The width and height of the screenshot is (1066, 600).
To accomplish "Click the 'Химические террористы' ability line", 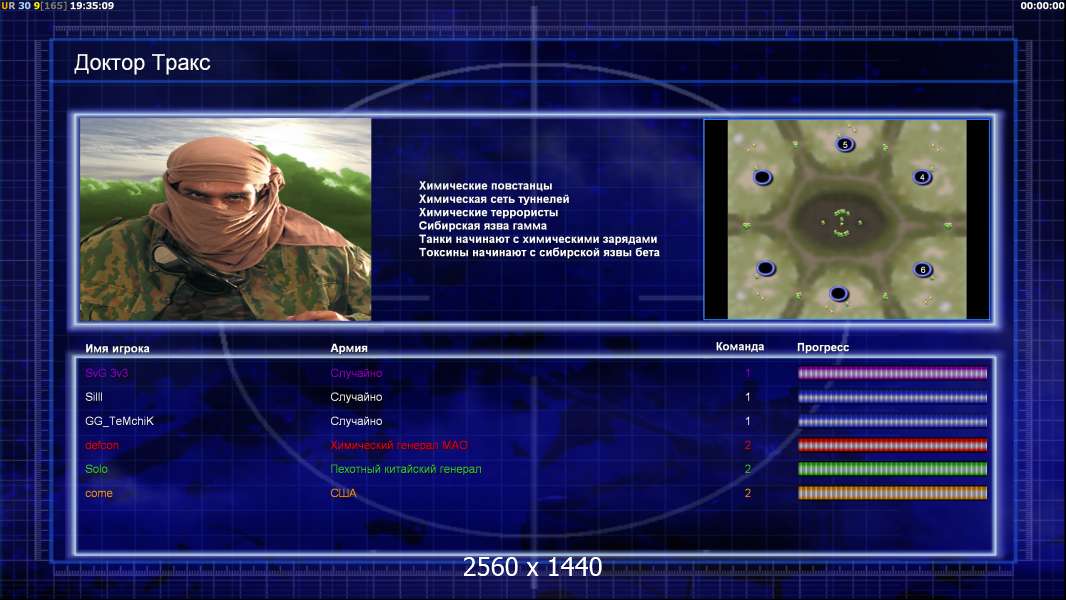I will [x=488, y=212].
